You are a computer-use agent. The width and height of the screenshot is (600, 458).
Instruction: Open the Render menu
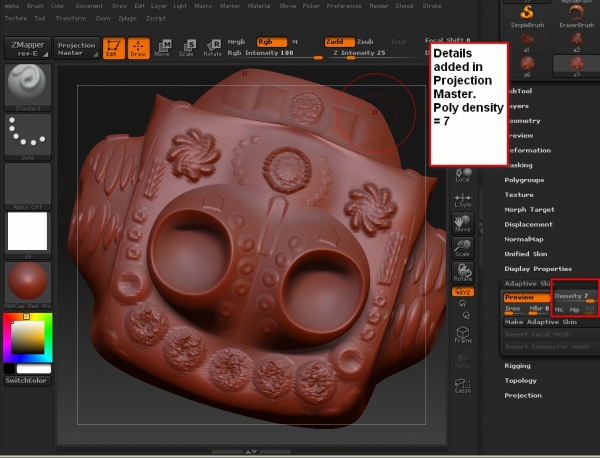(x=379, y=6)
